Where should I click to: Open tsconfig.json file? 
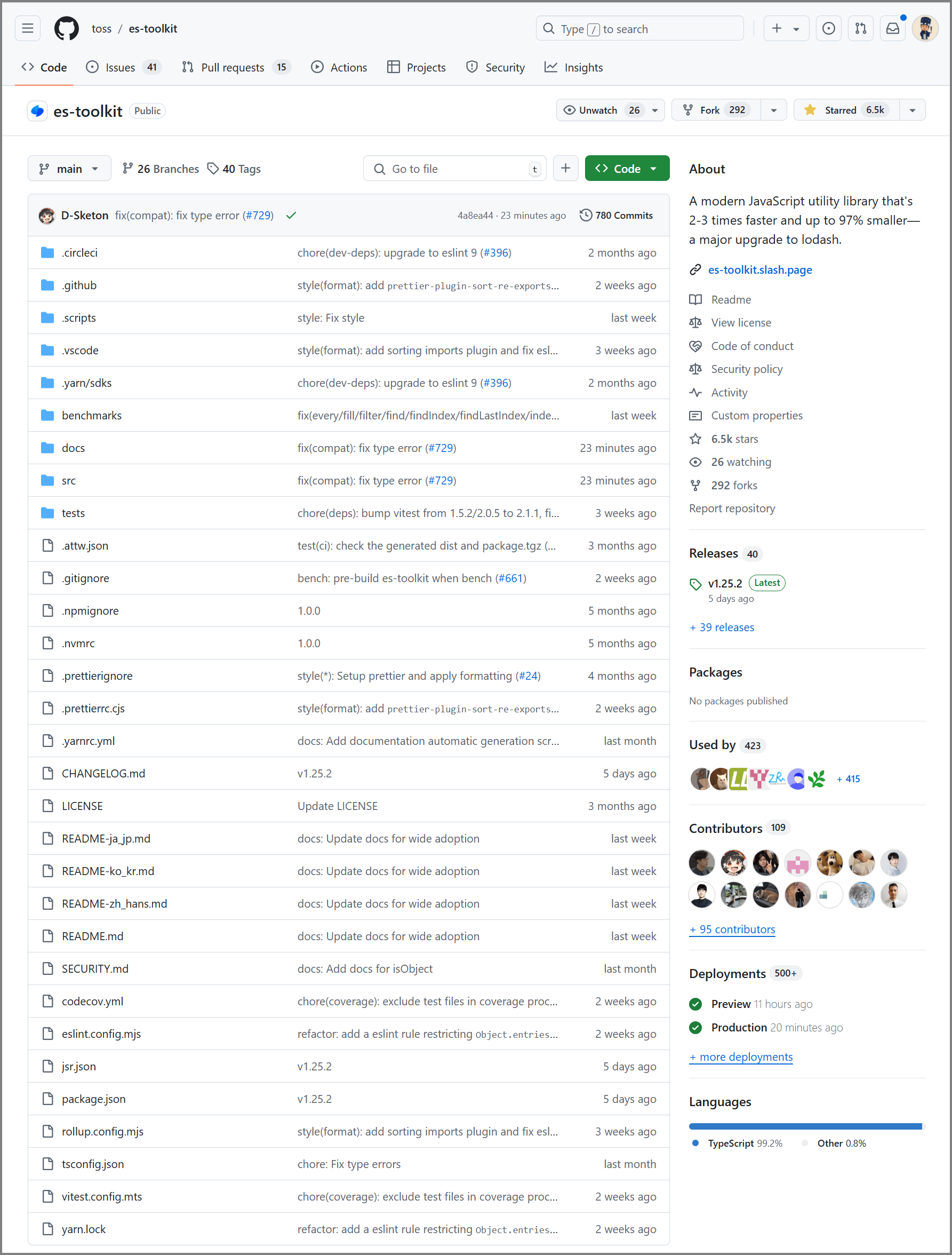[92, 1164]
